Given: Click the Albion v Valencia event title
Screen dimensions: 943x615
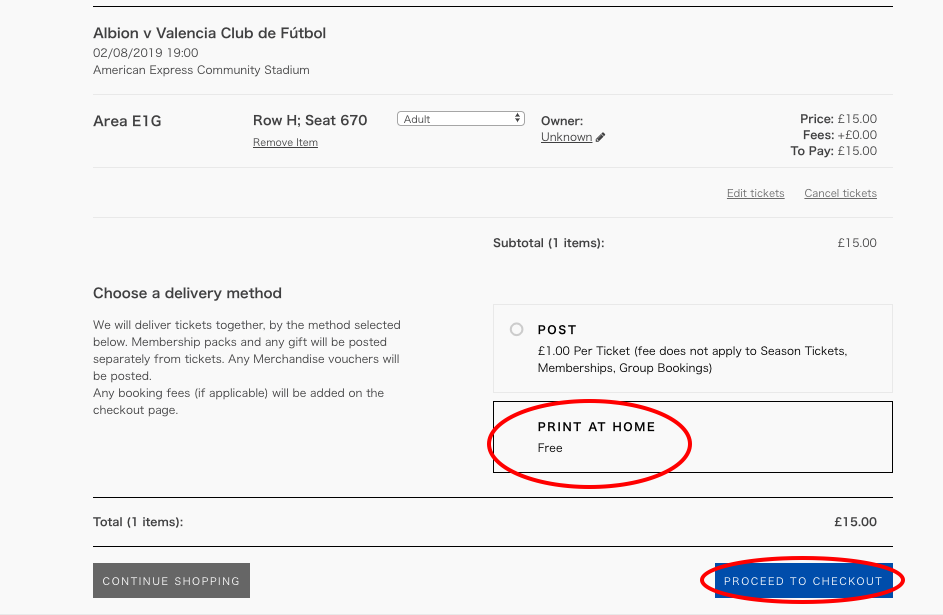Looking at the screenshot, I should coord(209,33).
